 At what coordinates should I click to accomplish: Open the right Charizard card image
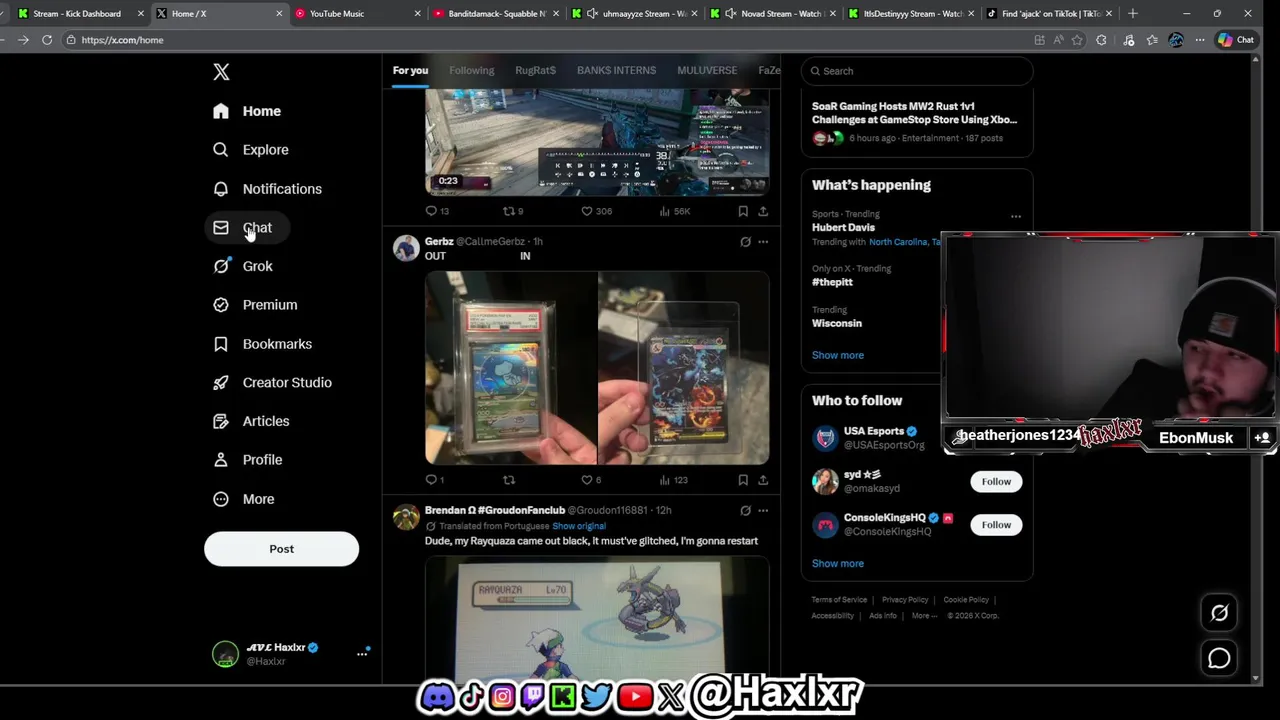(684, 368)
